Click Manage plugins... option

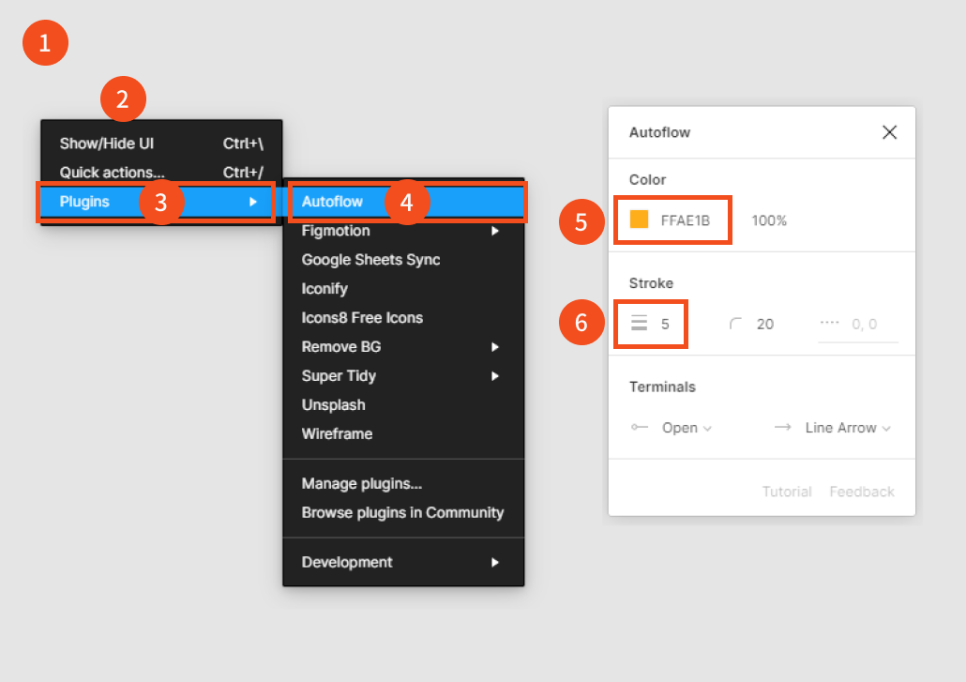click(404, 484)
